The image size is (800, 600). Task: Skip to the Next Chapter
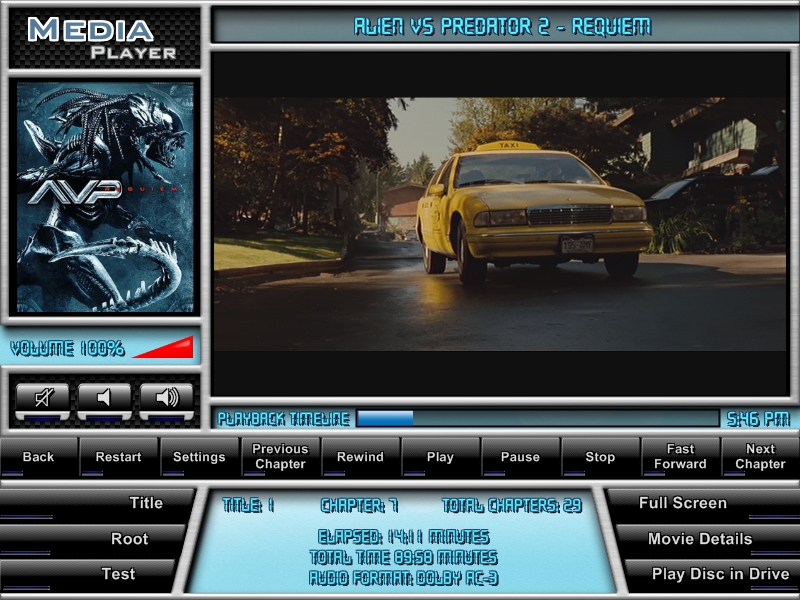pyautogui.click(x=760, y=457)
